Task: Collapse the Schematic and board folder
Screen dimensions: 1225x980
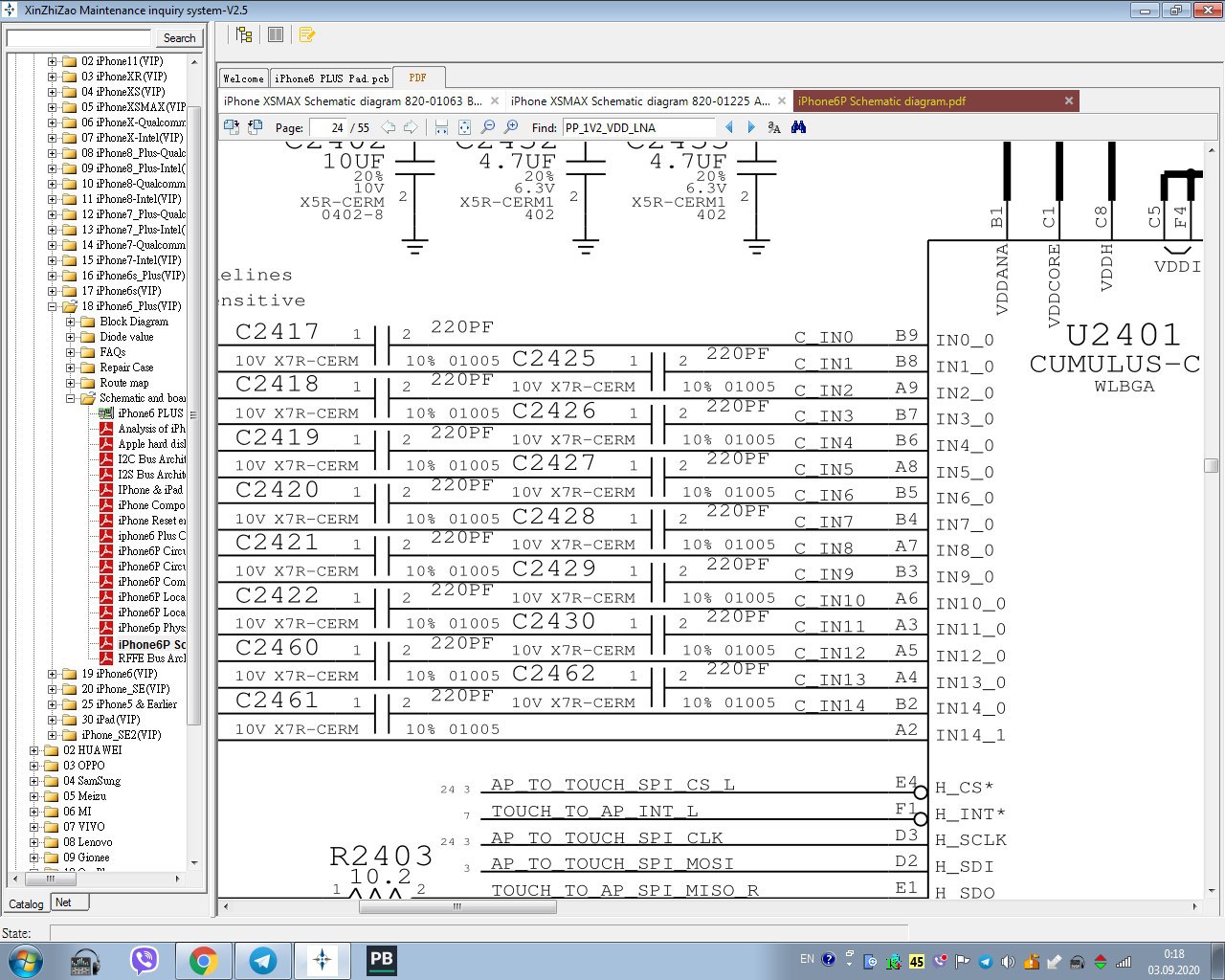Action: pos(71,398)
